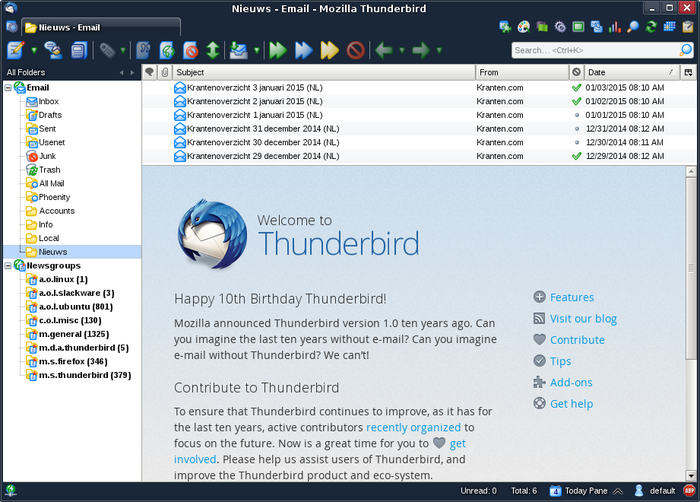Screen dimensions: 700x502
Task: Open the Tips link
Action: point(560,361)
